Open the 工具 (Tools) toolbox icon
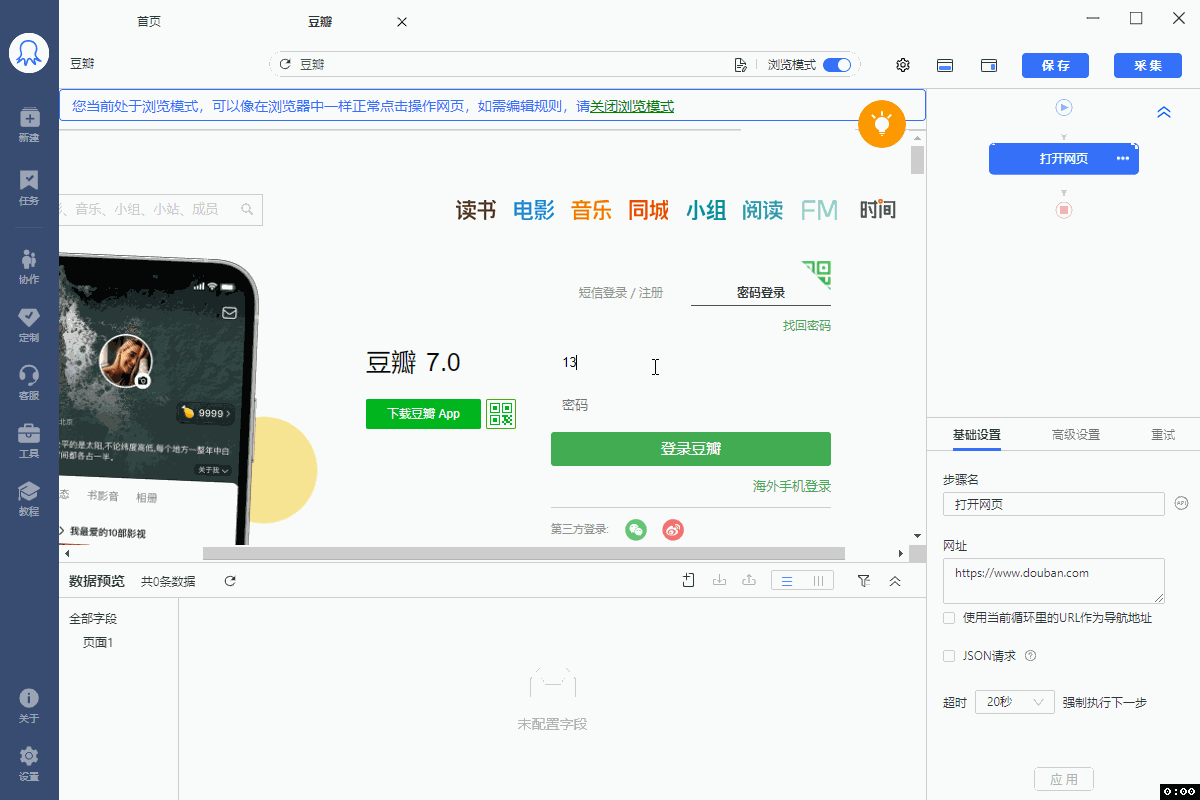 (29, 433)
